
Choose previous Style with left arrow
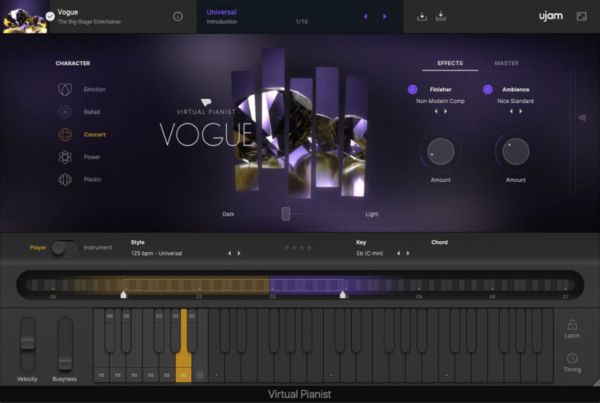(x=229, y=253)
